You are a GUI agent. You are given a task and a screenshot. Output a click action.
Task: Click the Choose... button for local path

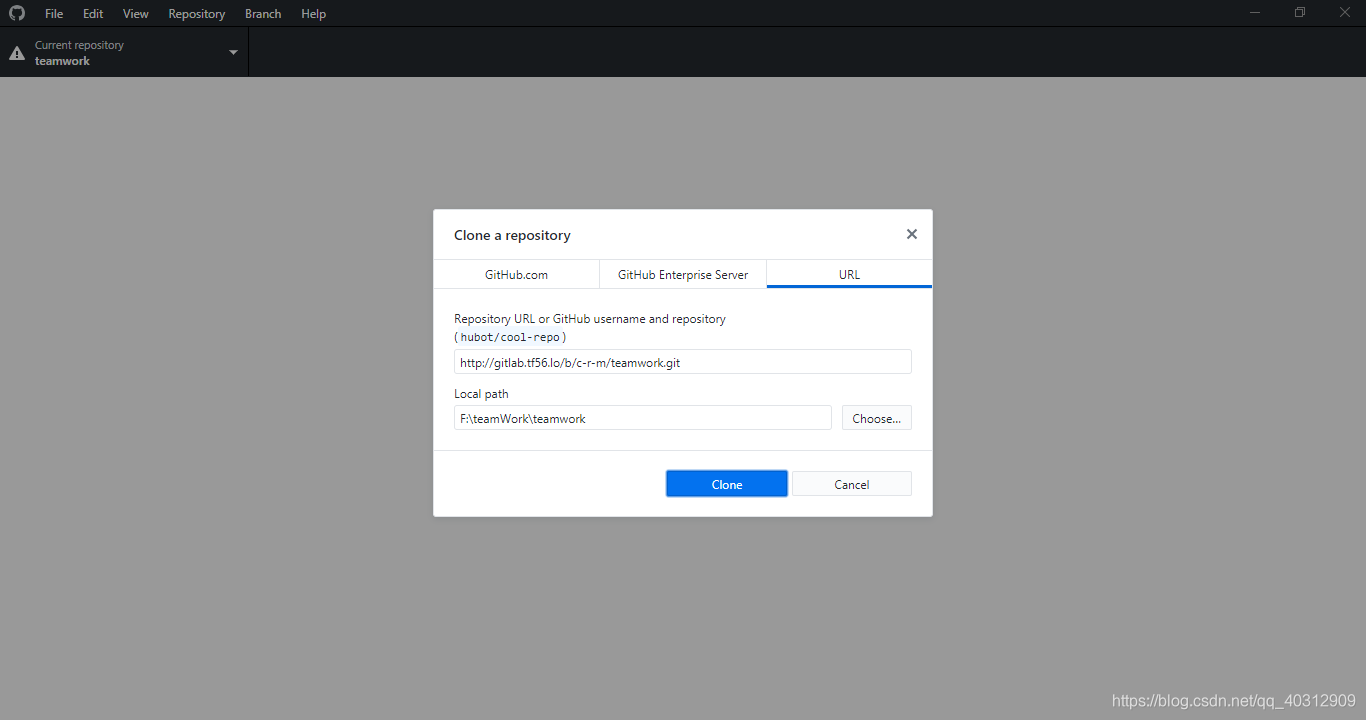[x=877, y=418]
